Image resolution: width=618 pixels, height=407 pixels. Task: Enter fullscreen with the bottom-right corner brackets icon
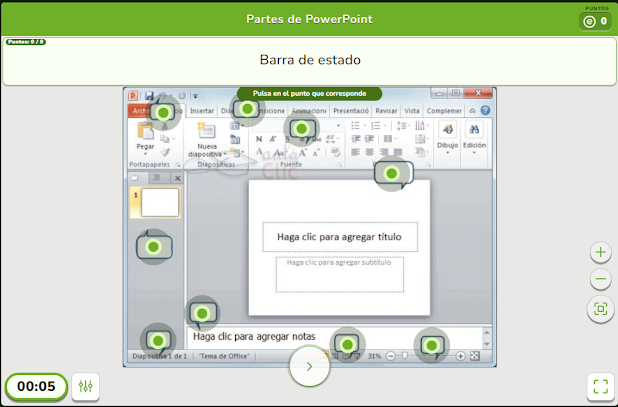601,387
